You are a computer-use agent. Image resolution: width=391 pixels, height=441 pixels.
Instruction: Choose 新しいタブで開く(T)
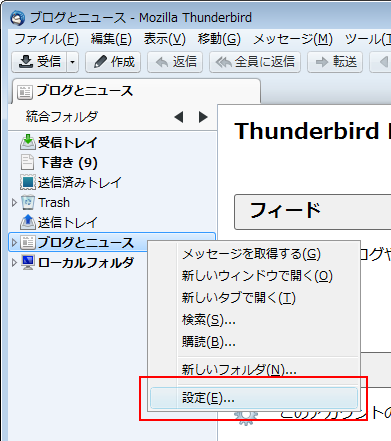pos(254,298)
